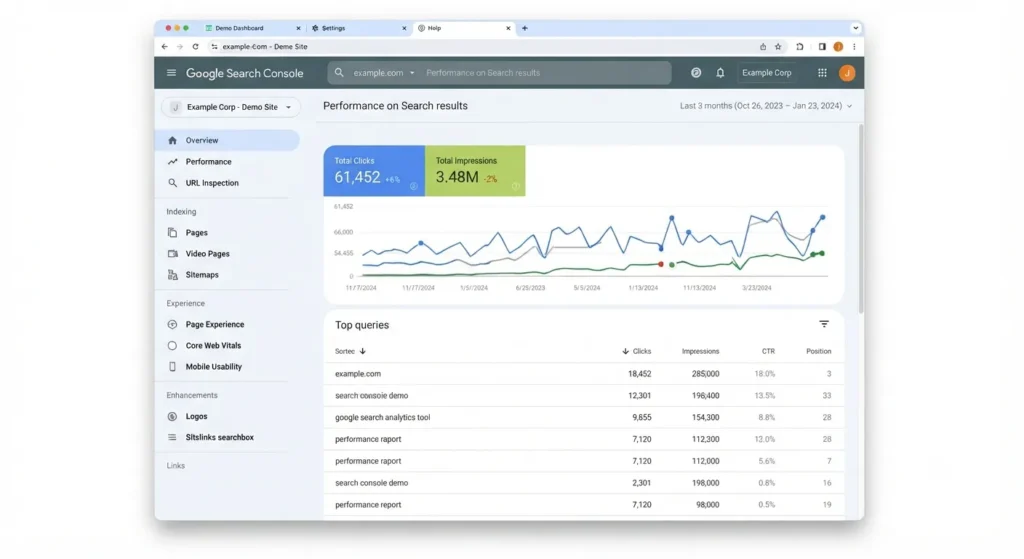
Task: Switch to the Settings browser tab
Action: [x=359, y=28]
